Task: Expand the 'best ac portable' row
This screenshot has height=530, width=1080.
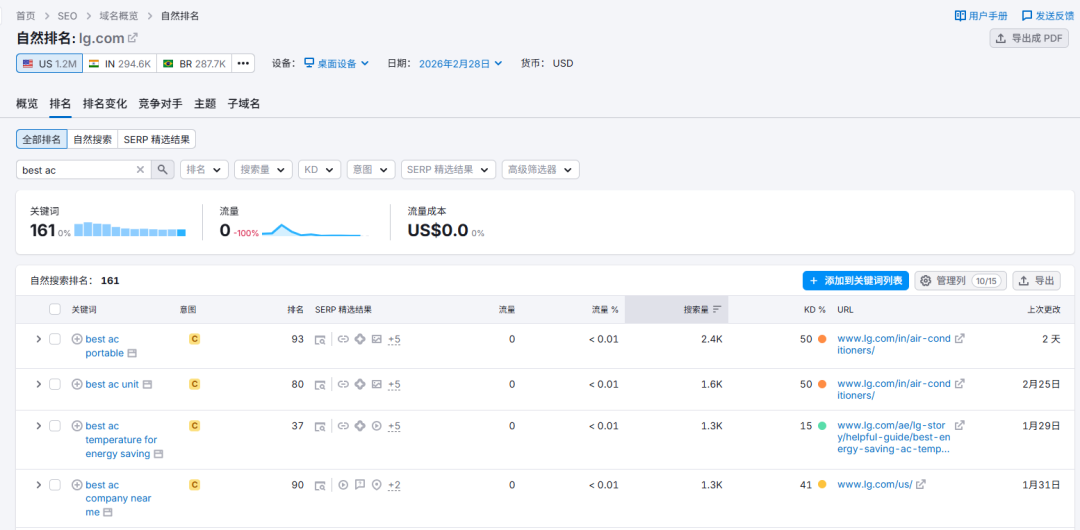Action: click(39, 339)
